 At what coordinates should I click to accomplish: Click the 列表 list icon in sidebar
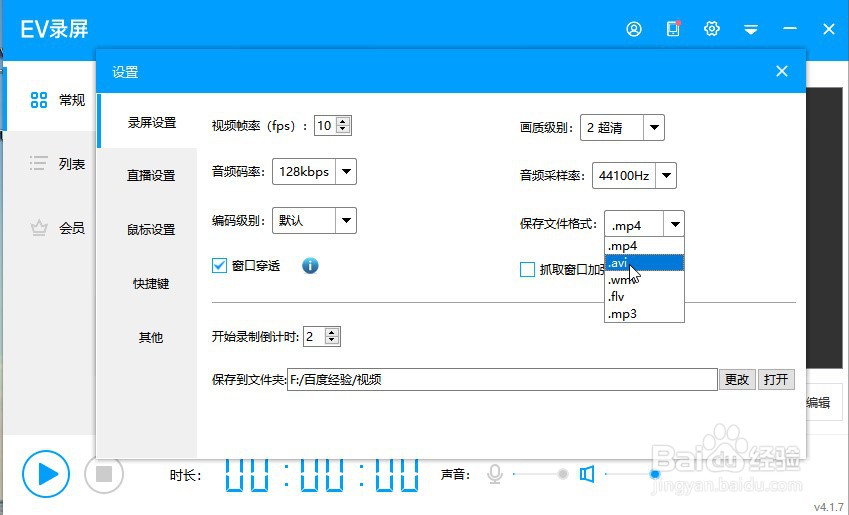coord(38,163)
